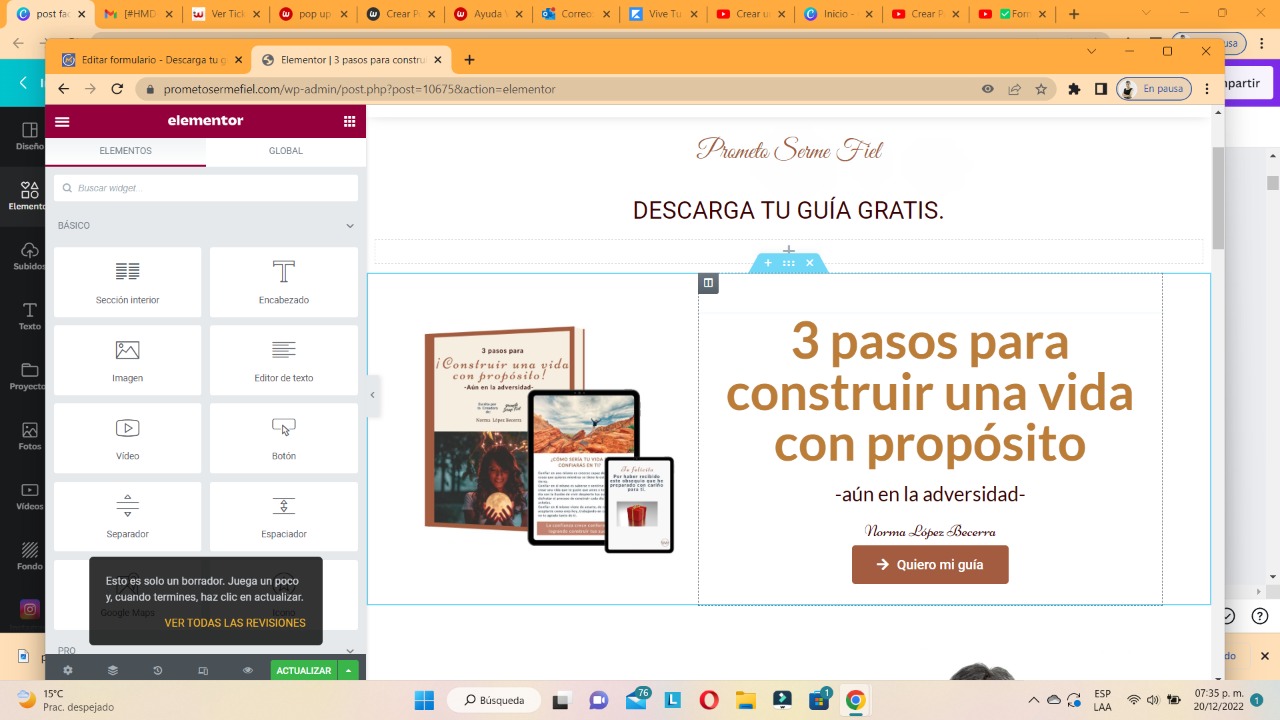Toggle the Chrome side panel icon
This screenshot has width=1280, height=720.
click(1101, 89)
